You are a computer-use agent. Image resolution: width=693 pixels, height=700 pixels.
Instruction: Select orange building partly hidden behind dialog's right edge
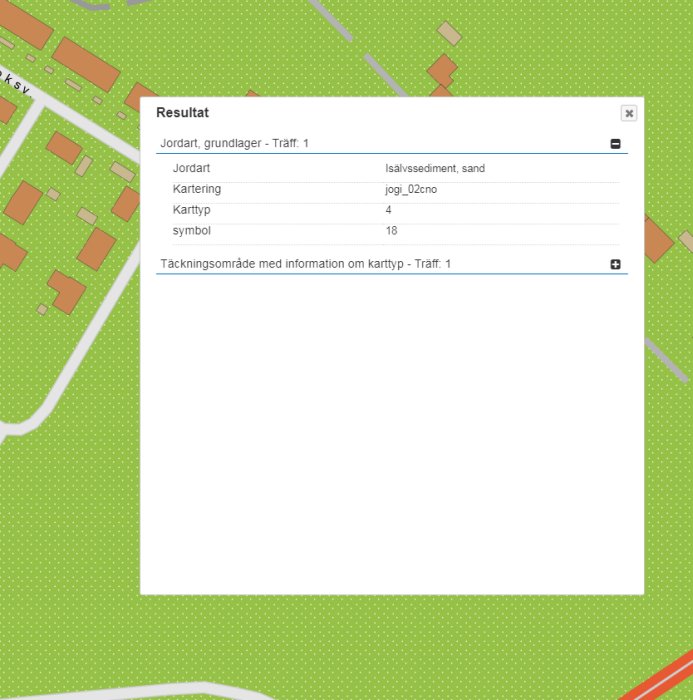point(657,239)
